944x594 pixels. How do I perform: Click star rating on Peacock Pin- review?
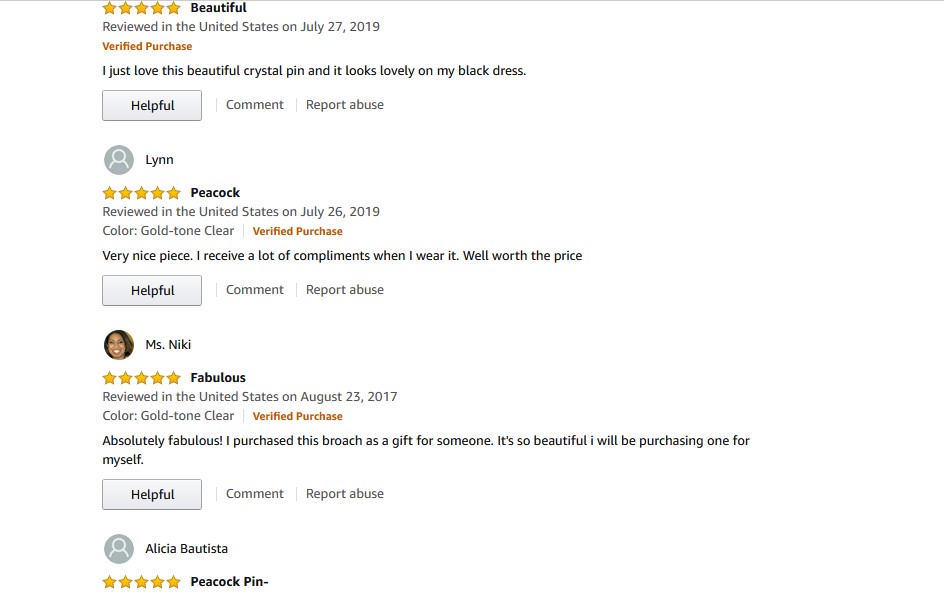pyautogui.click(x=142, y=582)
